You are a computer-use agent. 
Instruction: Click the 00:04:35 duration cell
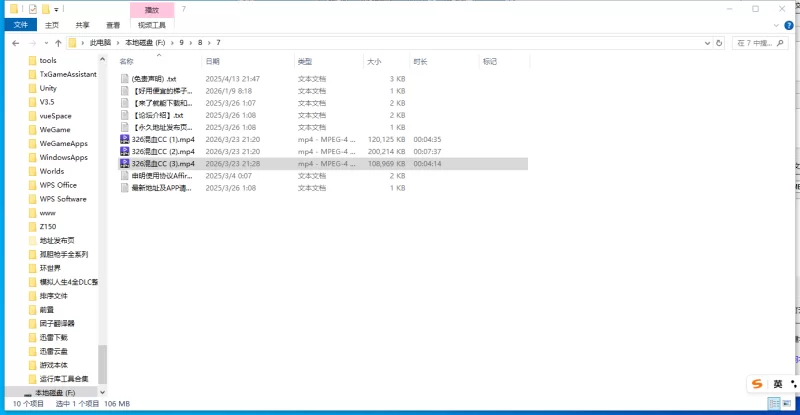(x=427, y=139)
